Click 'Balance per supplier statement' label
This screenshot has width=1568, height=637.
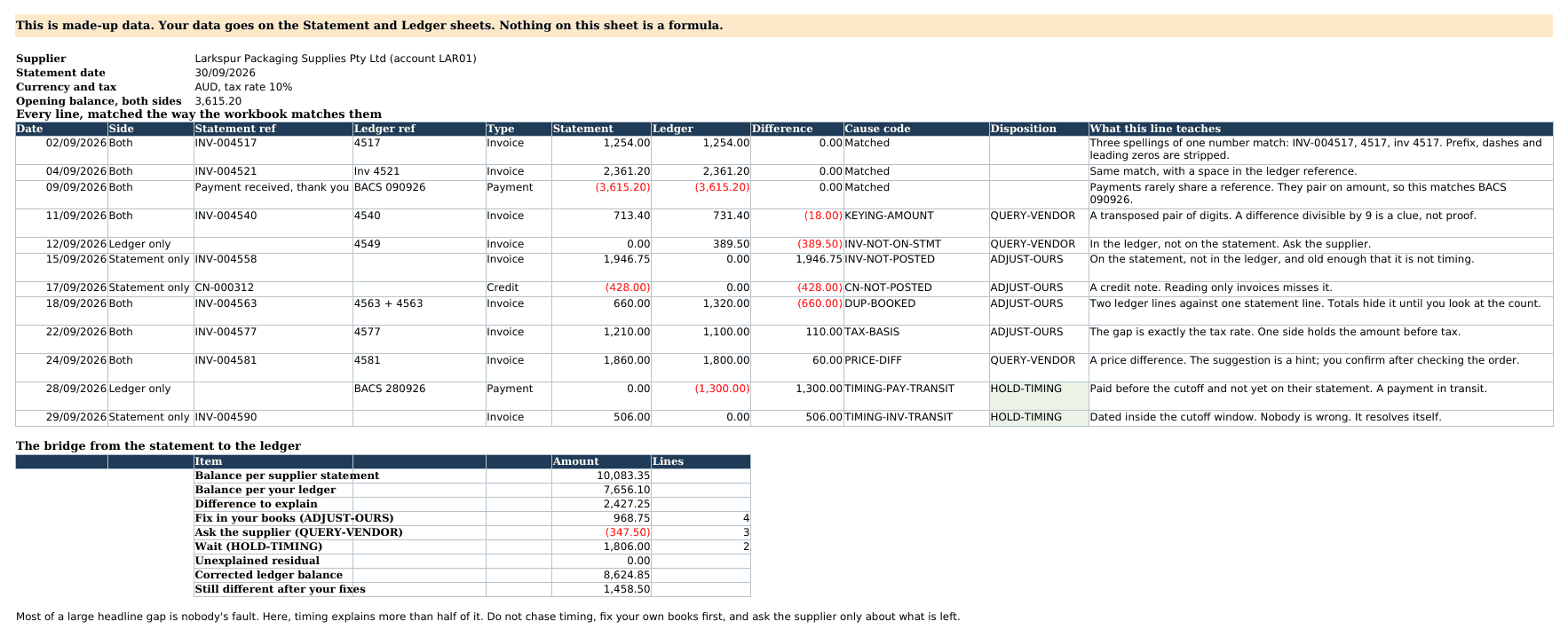point(287,476)
